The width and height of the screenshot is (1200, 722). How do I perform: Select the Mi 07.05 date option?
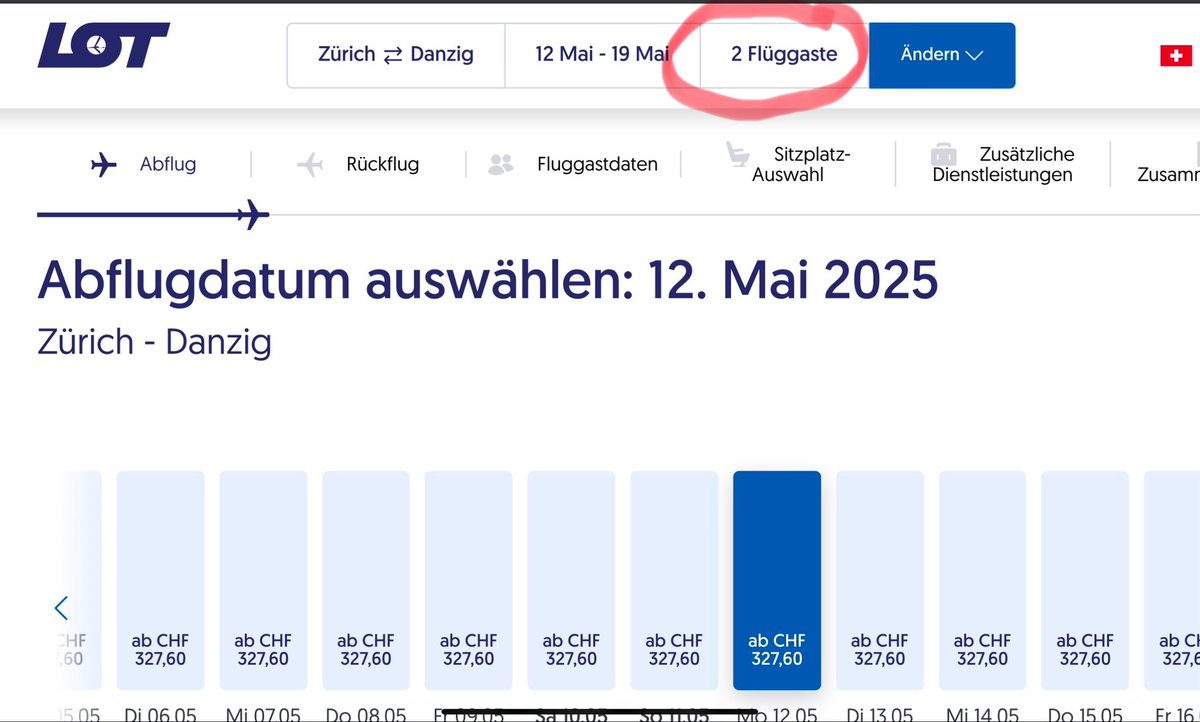pos(263,580)
